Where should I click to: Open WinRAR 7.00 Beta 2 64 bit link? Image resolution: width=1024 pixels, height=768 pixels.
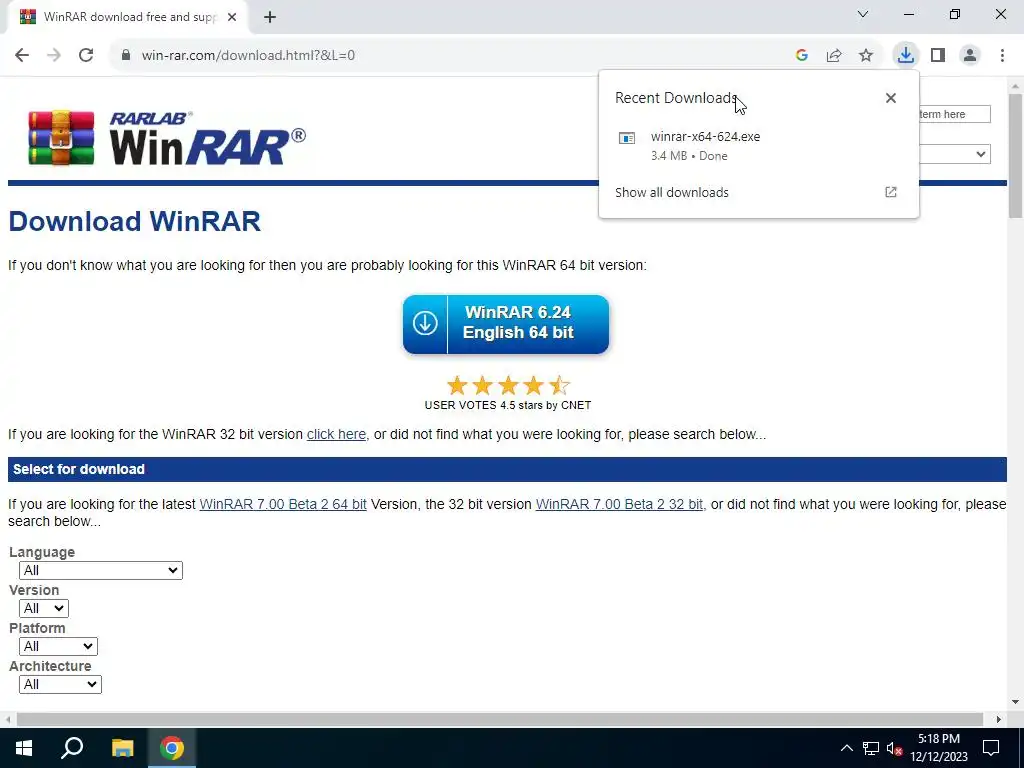pyautogui.click(x=283, y=504)
